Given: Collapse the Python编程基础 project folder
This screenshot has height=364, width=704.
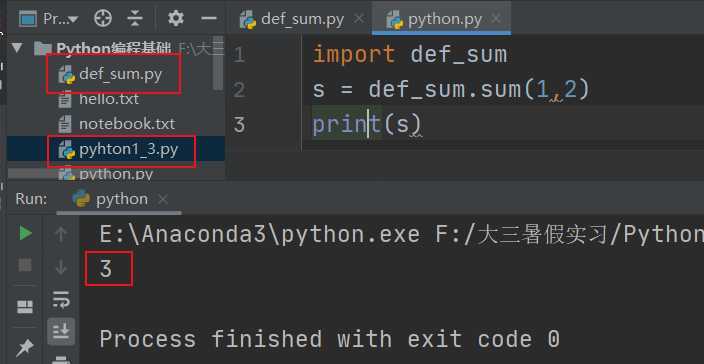Looking at the screenshot, I should pos(18,48).
